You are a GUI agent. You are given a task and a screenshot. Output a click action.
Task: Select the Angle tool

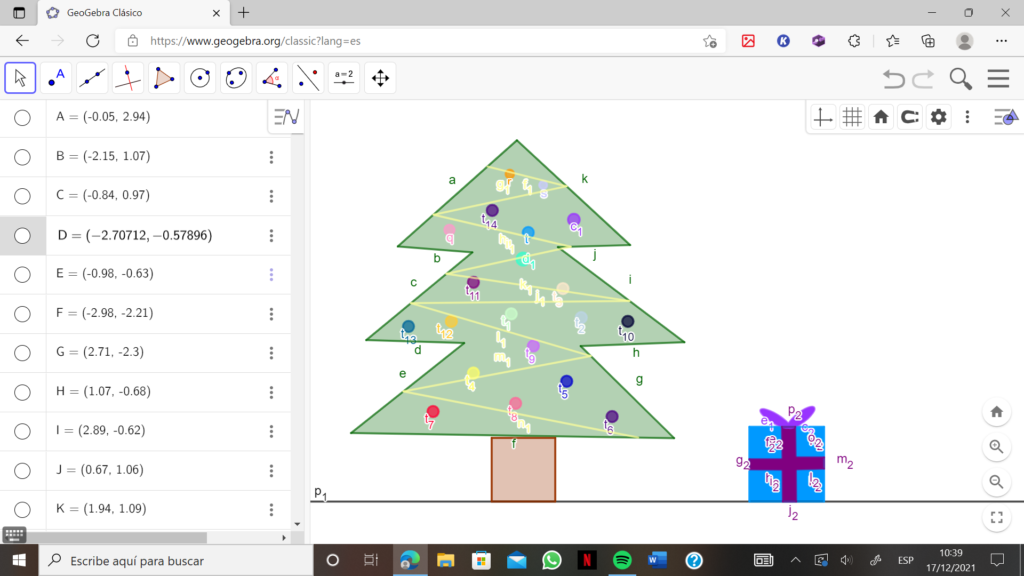272,78
